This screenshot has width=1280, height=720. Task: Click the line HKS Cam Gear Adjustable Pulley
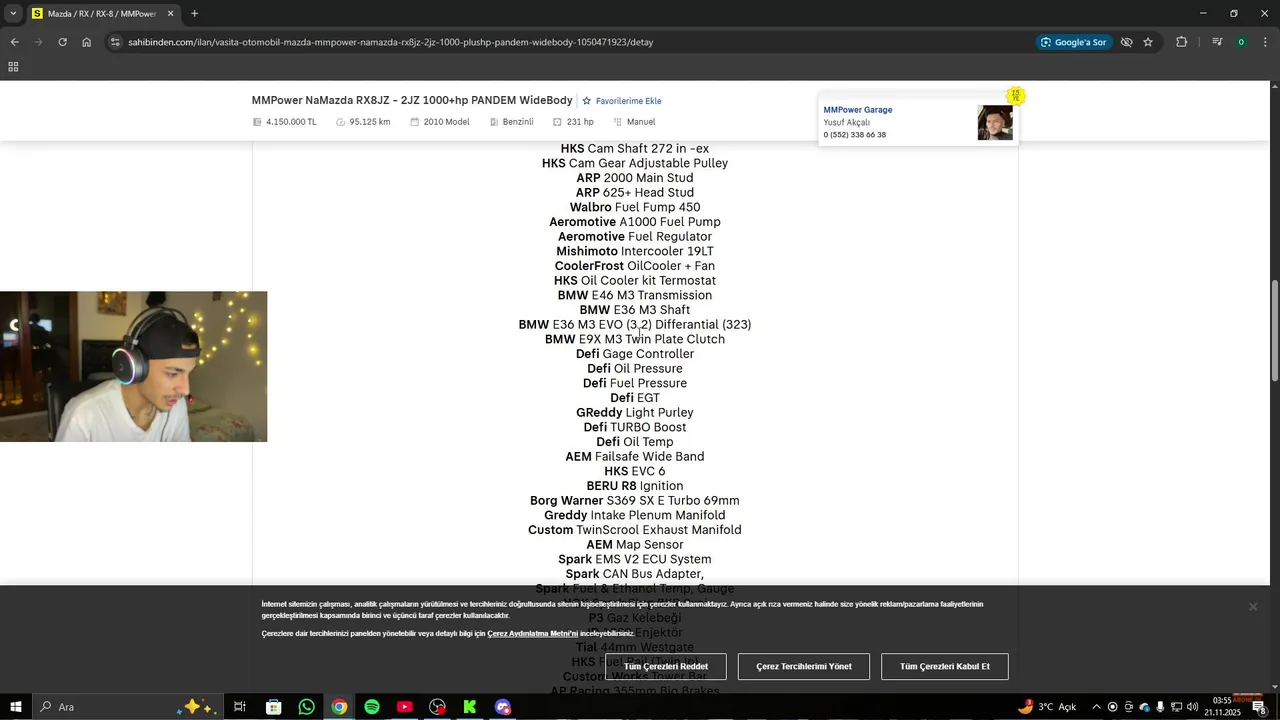pos(635,163)
